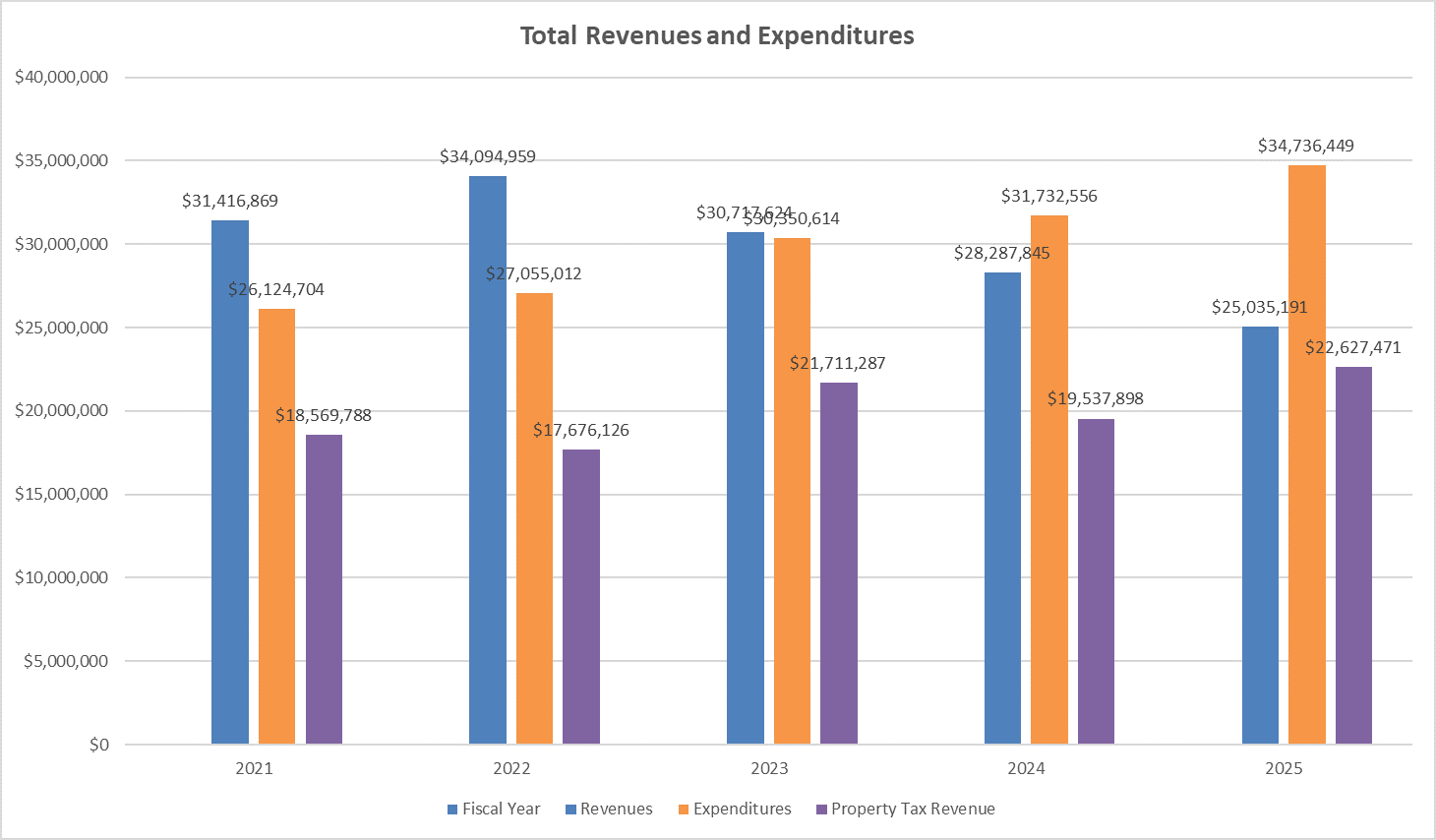The height and width of the screenshot is (840, 1436).
Task: Click the $20,000,000 axis value
Action: (x=61, y=410)
